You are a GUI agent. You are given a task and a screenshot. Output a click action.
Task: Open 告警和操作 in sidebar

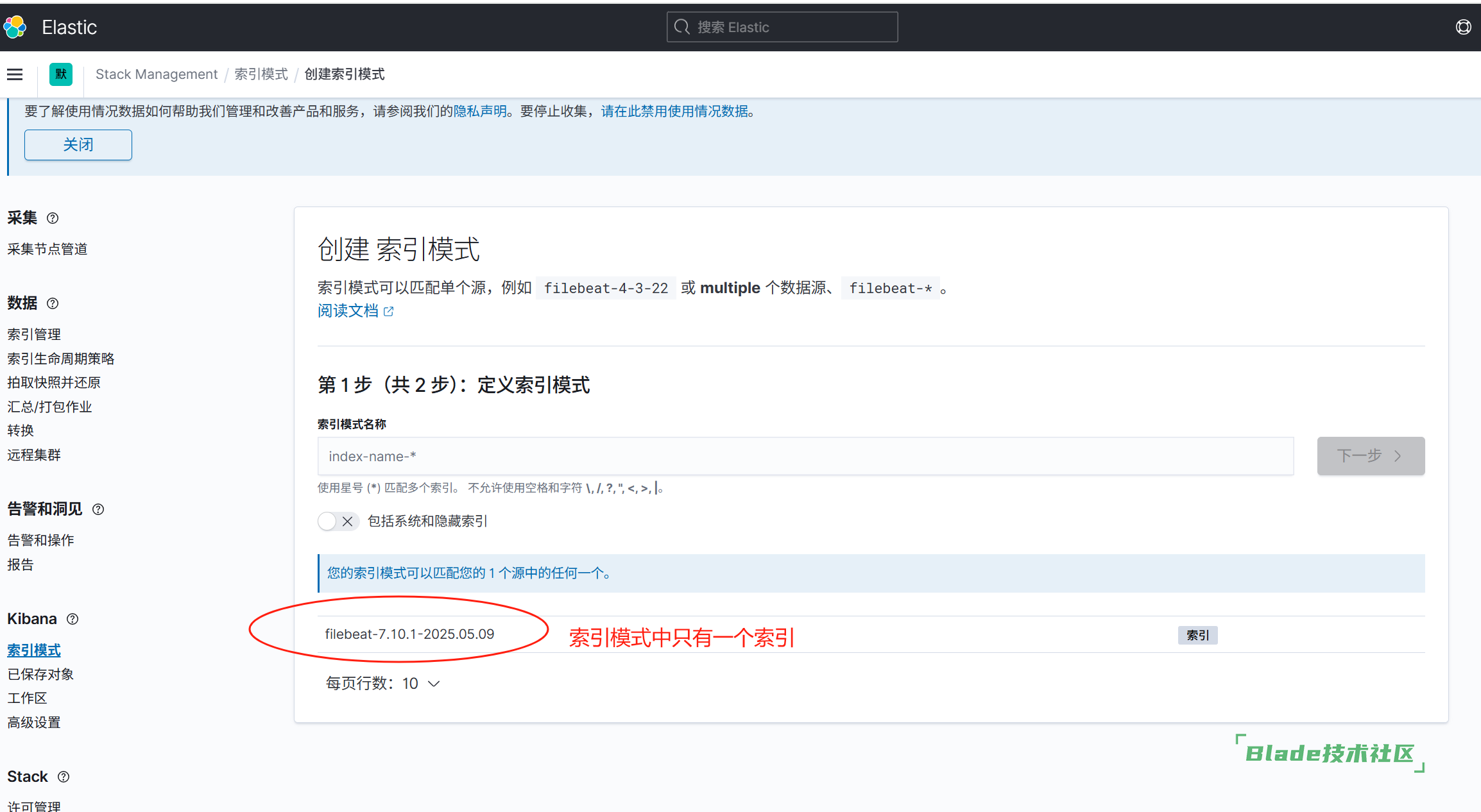pos(40,540)
